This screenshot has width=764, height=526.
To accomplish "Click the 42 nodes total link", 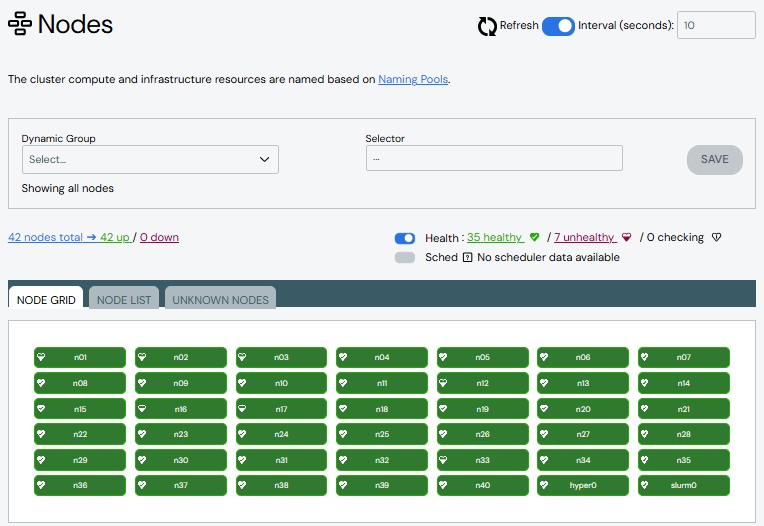I will point(52,237).
